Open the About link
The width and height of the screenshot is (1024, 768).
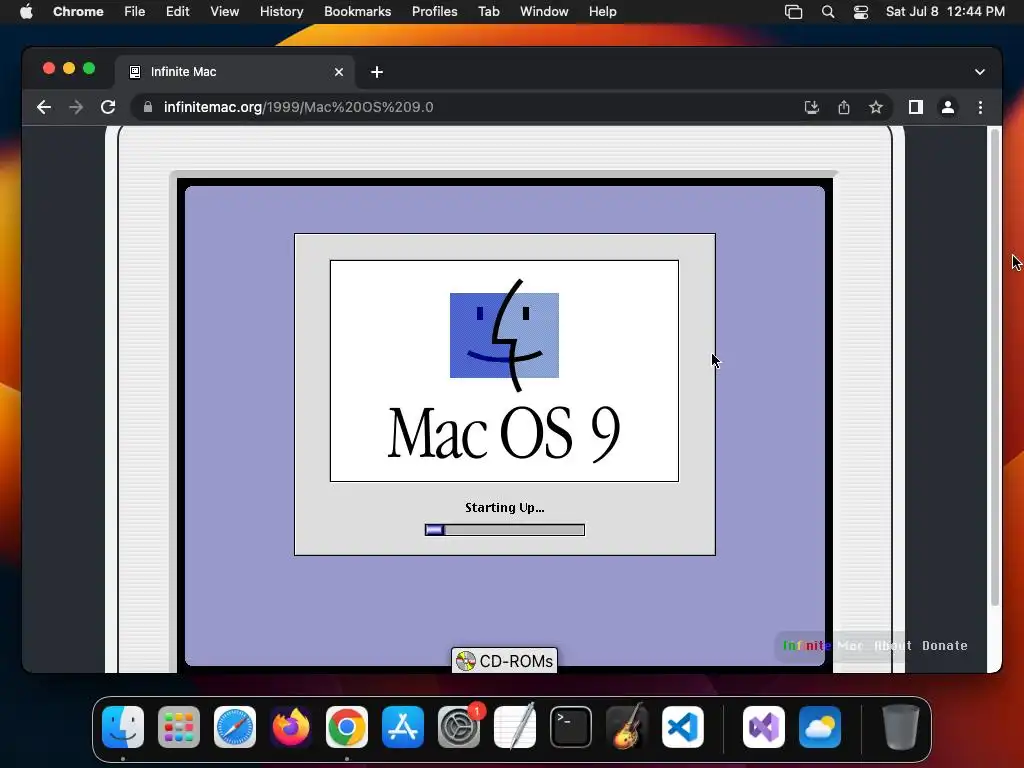pyautogui.click(x=893, y=645)
